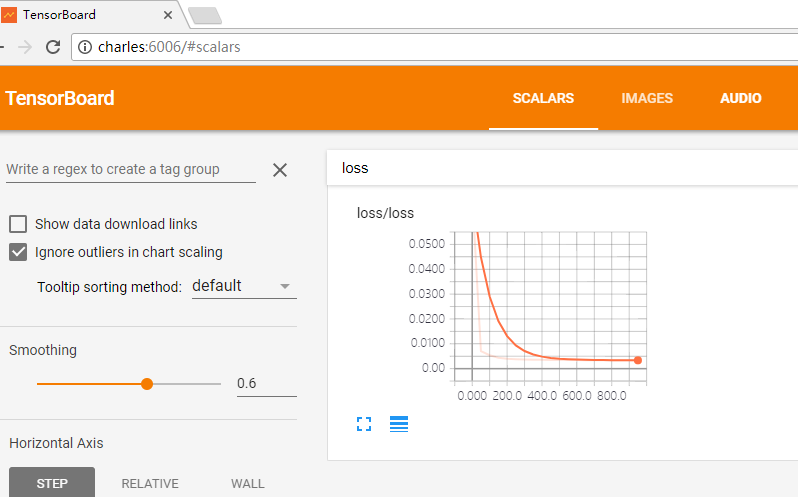Toggle y-axis log scale icon under chart
This screenshot has height=497, width=798.
399,424
